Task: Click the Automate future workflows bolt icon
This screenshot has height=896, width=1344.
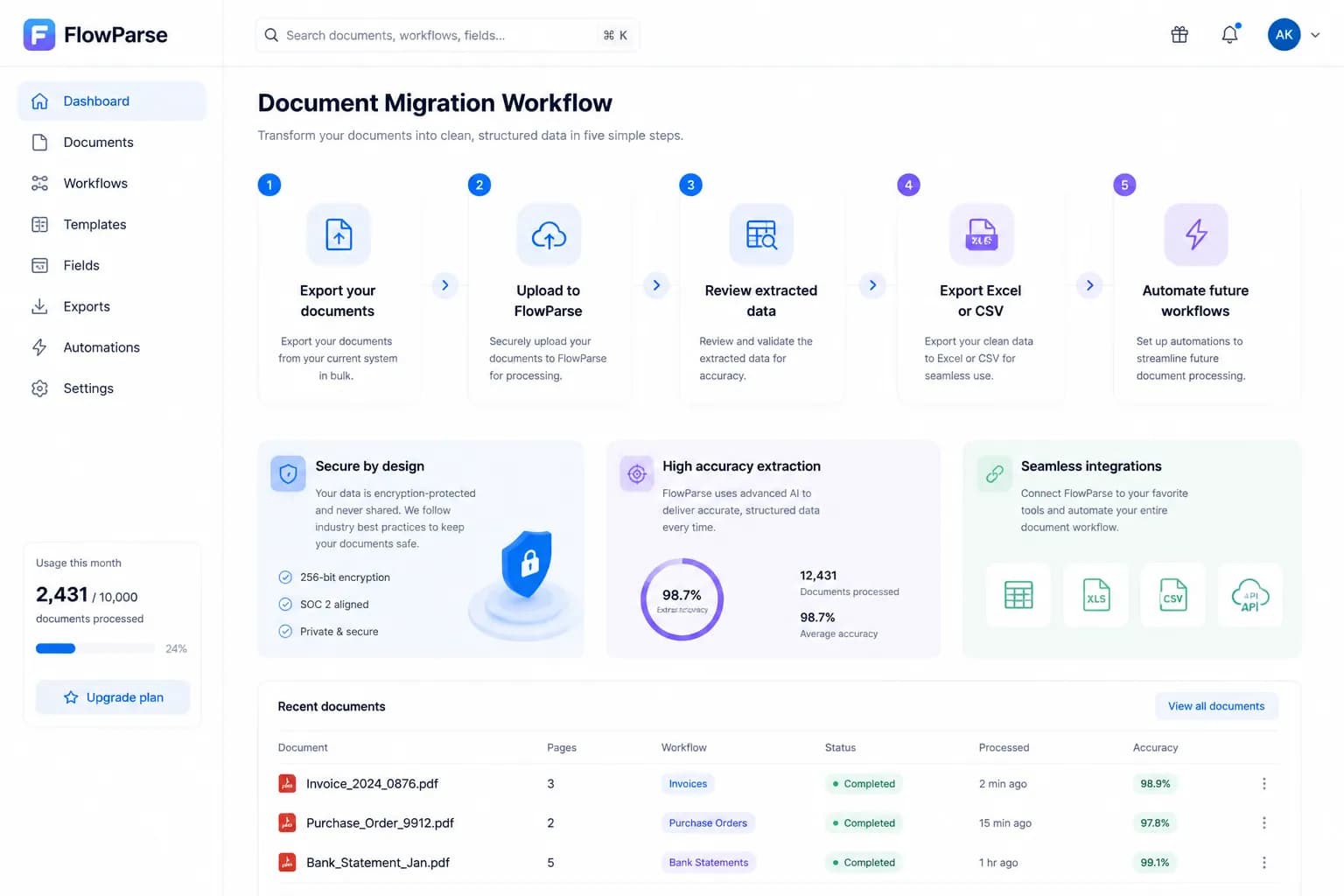Action: click(1196, 234)
